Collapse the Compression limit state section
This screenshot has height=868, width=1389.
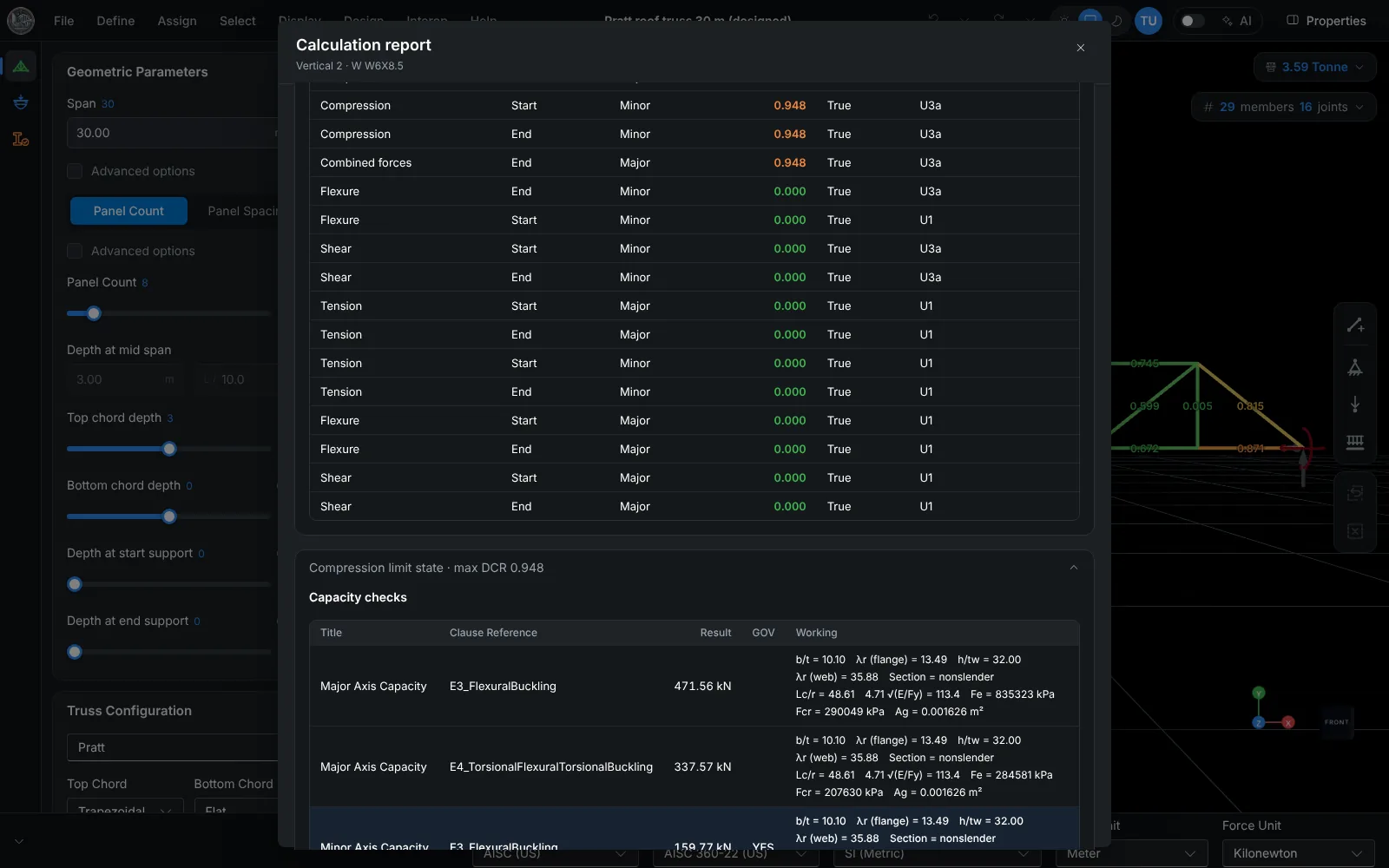[1074, 568]
